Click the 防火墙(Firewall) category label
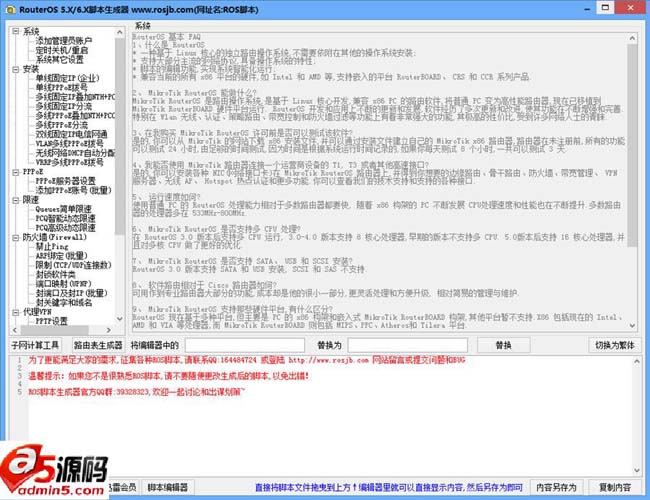 pos(55,237)
